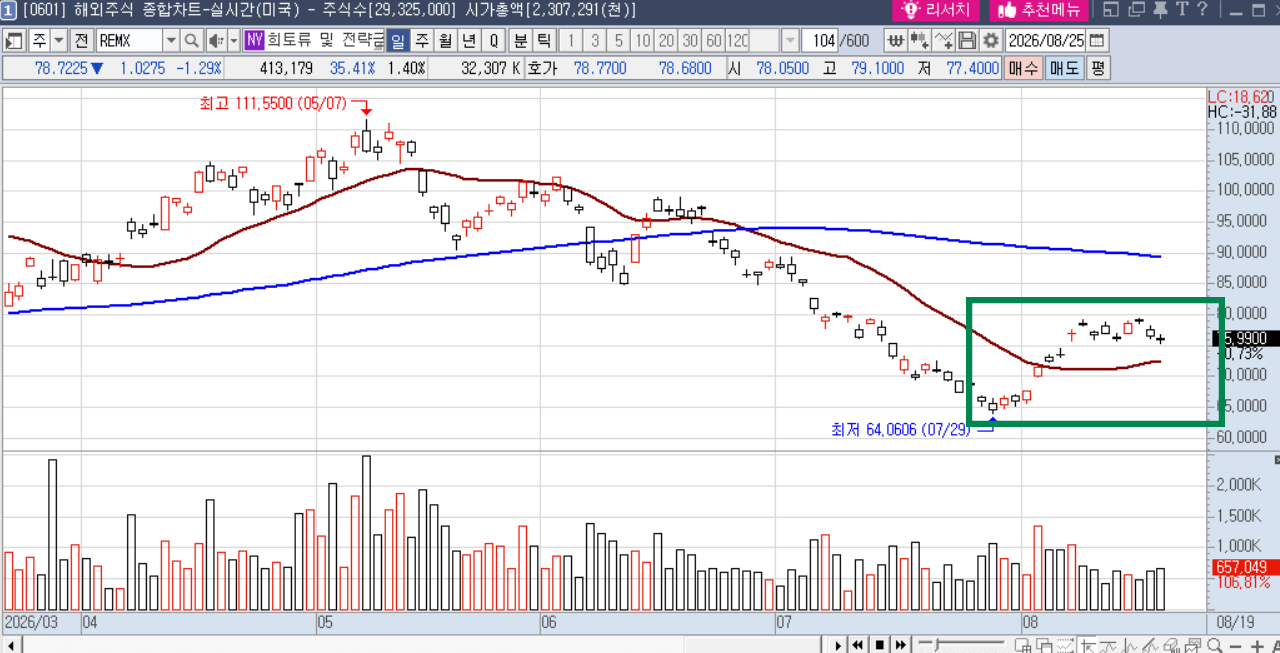Select the 분 minute chart toggle
The height and width of the screenshot is (653, 1280).
[520, 41]
